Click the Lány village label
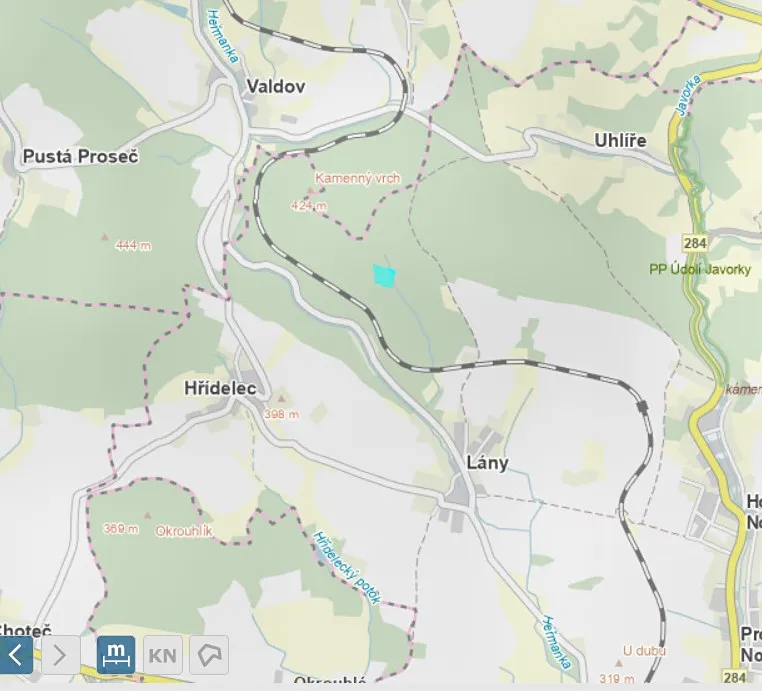Viewport: 762px width, 691px height. coord(487,463)
